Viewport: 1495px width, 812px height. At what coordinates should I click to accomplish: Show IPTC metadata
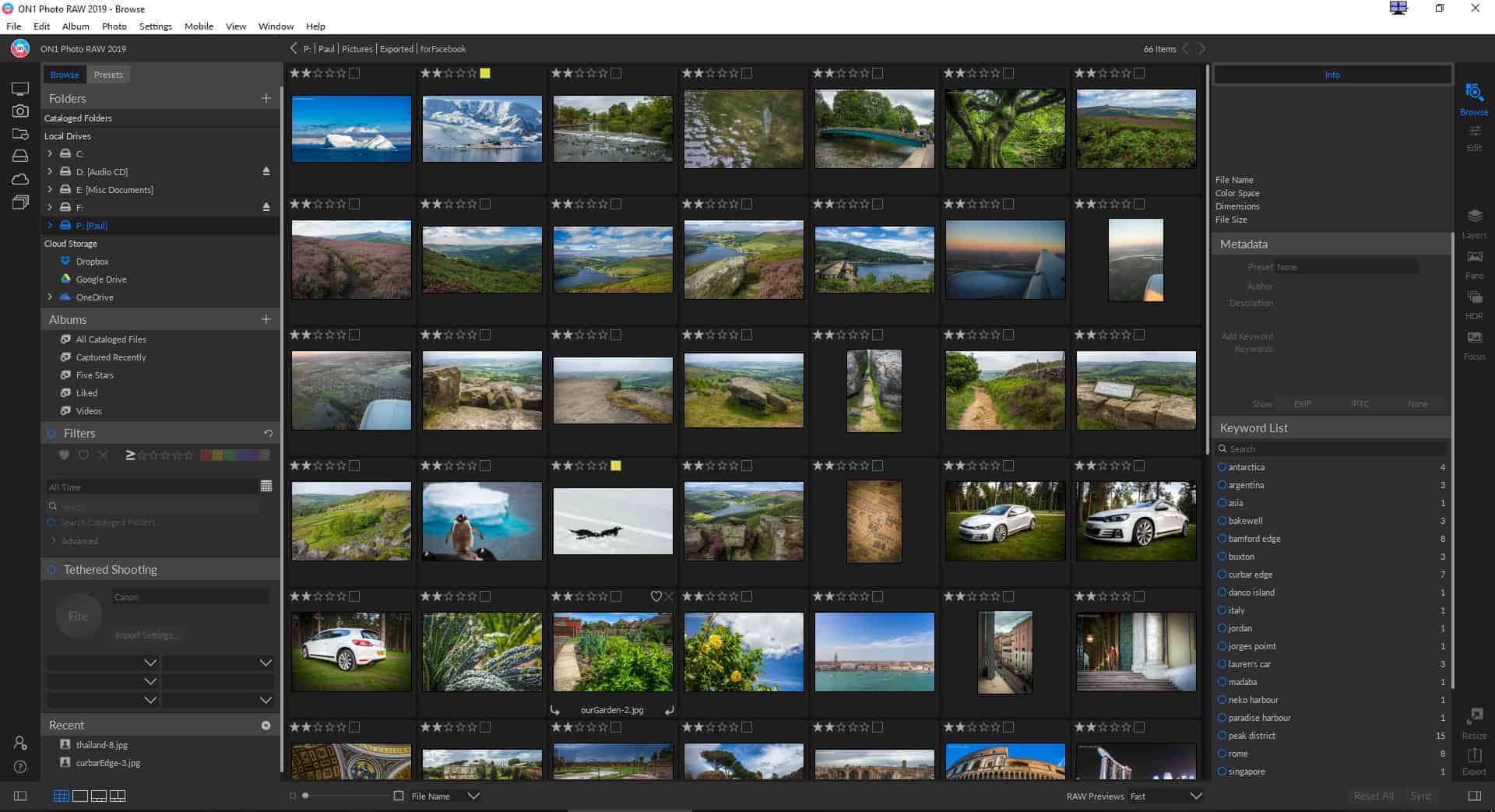[x=1360, y=404]
